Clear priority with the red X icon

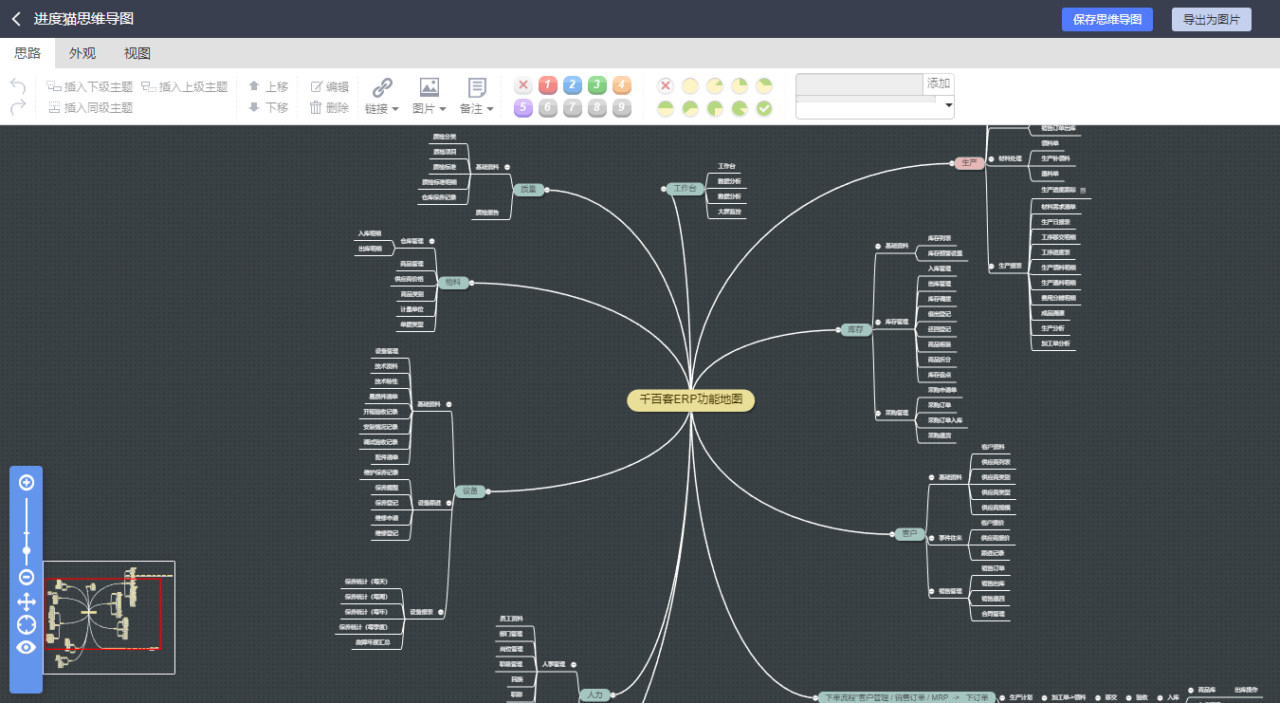pos(522,85)
